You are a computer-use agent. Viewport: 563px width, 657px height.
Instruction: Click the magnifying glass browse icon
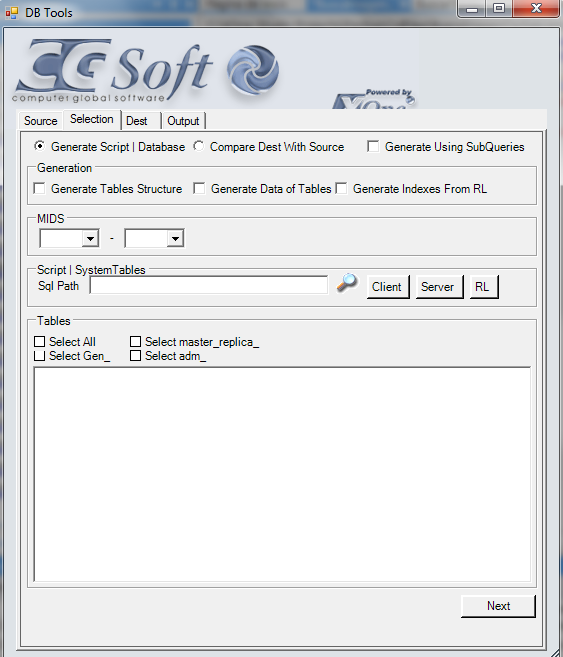point(347,283)
